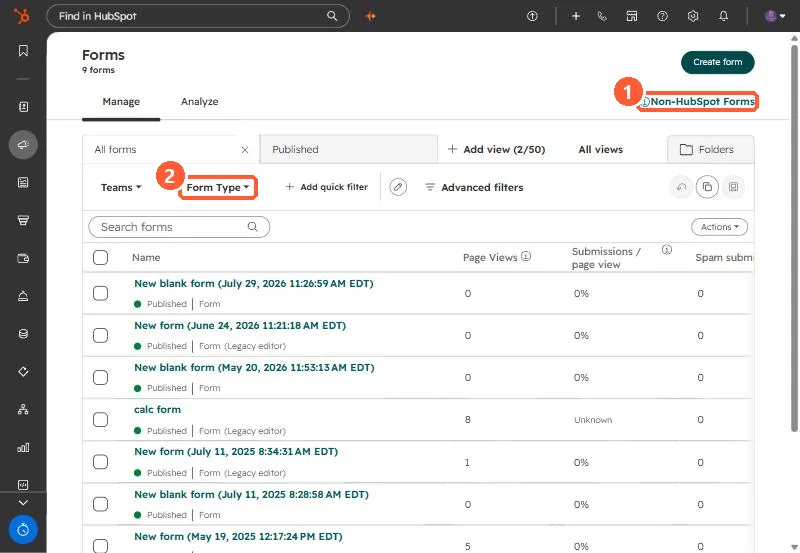Click the Page Views info icon
Viewport: 800px width, 553px height.
point(526,256)
